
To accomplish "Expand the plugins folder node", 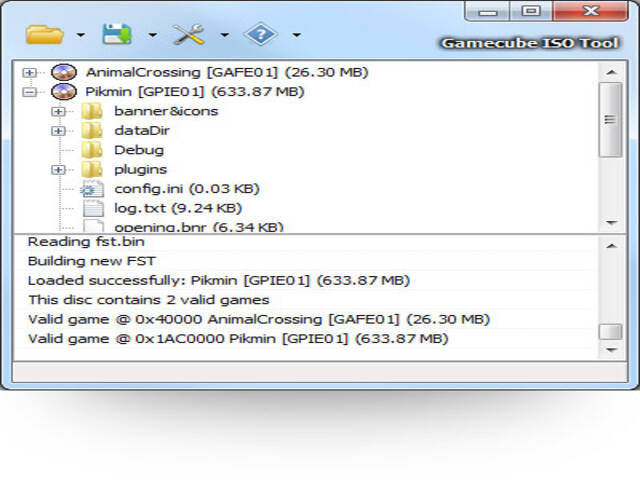I will pos(58,170).
